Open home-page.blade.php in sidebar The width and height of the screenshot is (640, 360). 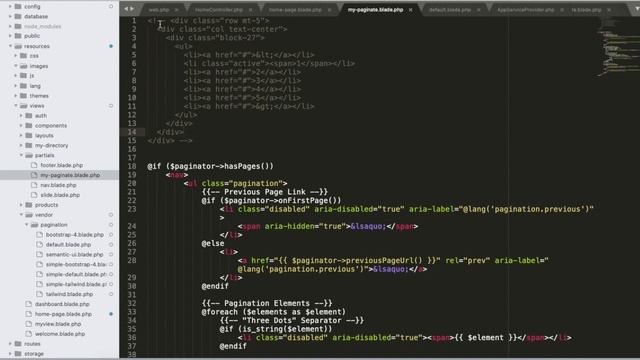(x=63, y=314)
